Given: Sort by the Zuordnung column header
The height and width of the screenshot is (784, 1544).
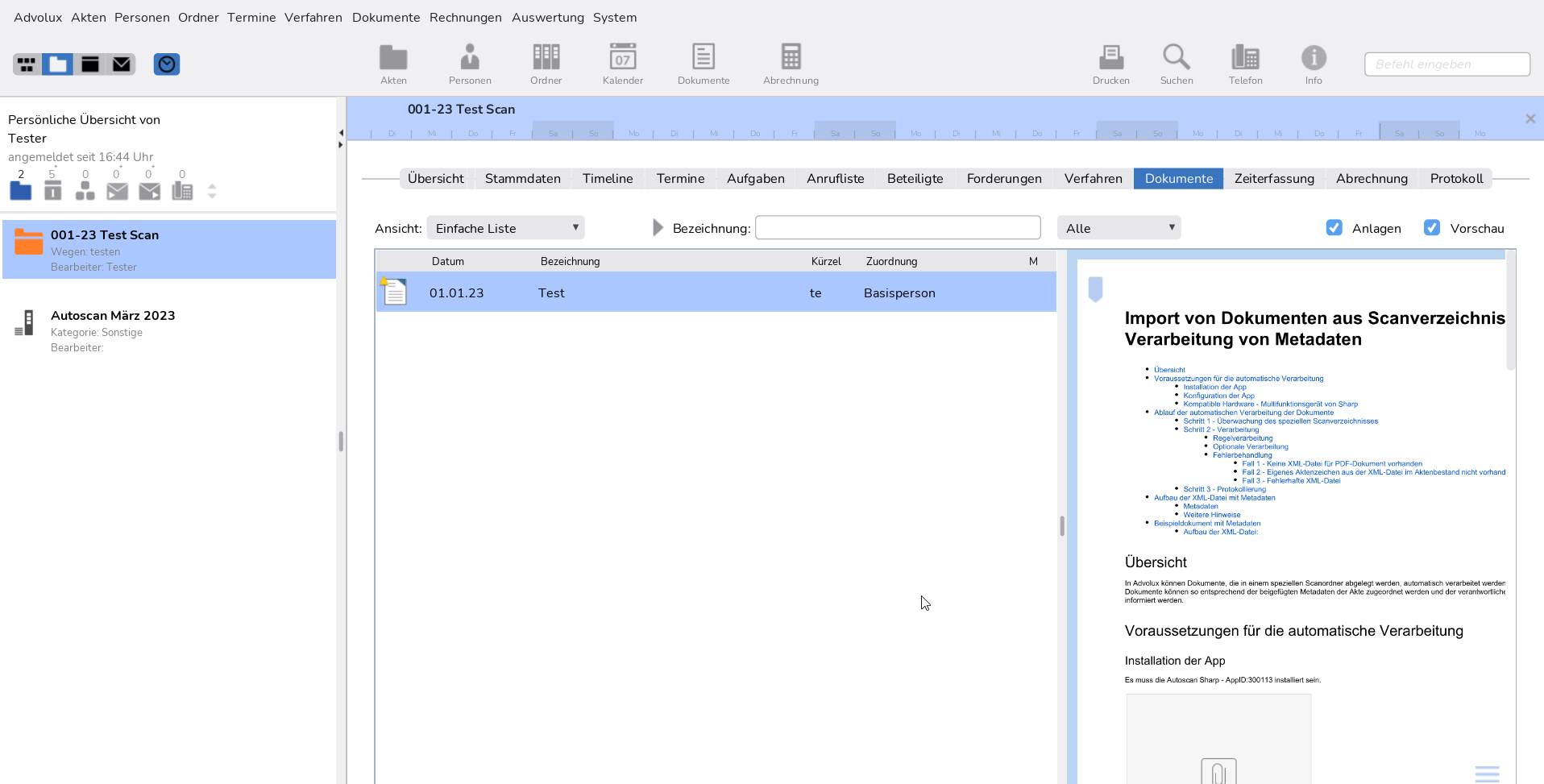Looking at the screenshot, I should (x=891, y=261).
